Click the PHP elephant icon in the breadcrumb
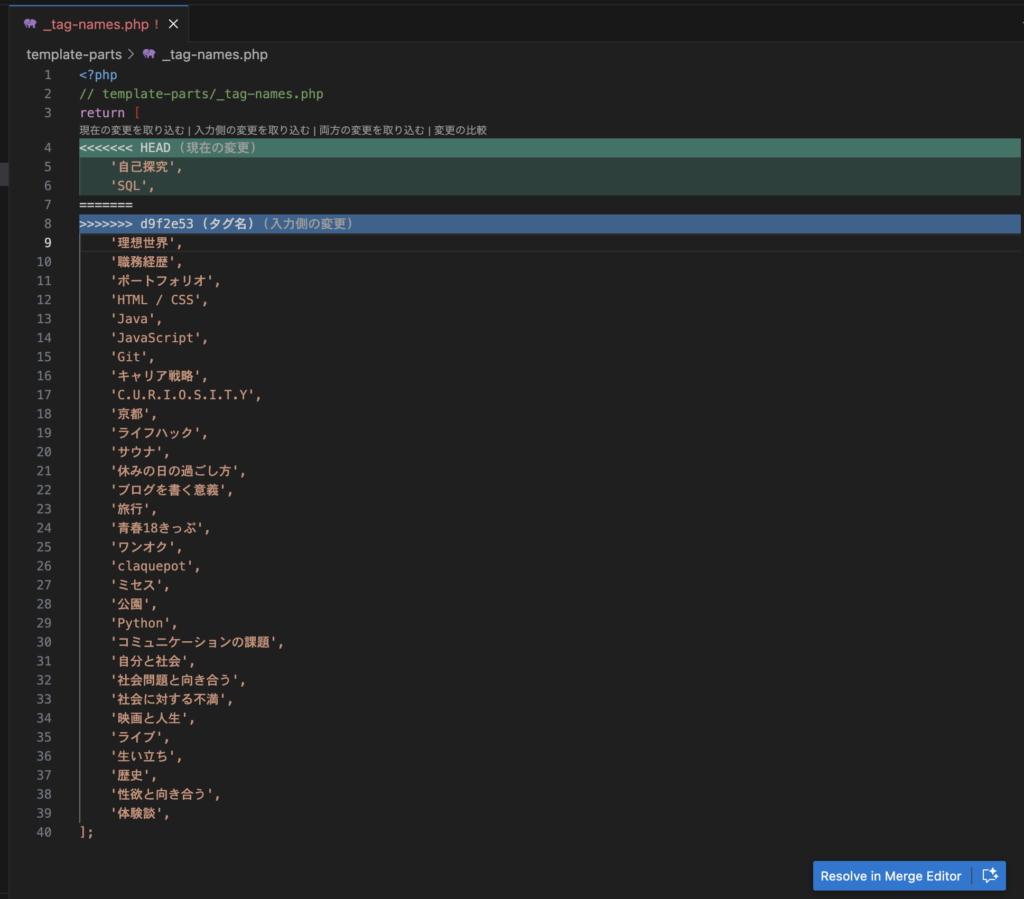The height and width of the screenshot is (899, 1024). (x=149, y=55)
